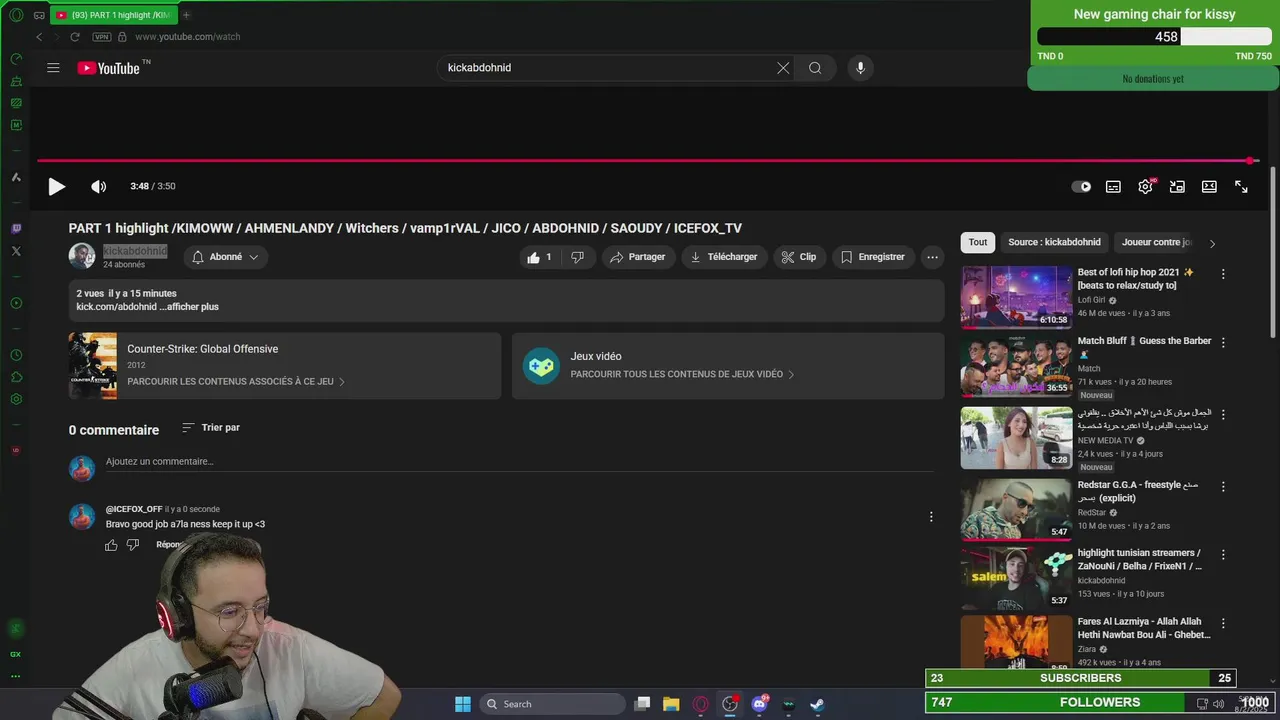Image resolution: width=1280 pixels, height=720 pixels.
Task: Mute the video volume speaker
Action: tap(98, 186)
